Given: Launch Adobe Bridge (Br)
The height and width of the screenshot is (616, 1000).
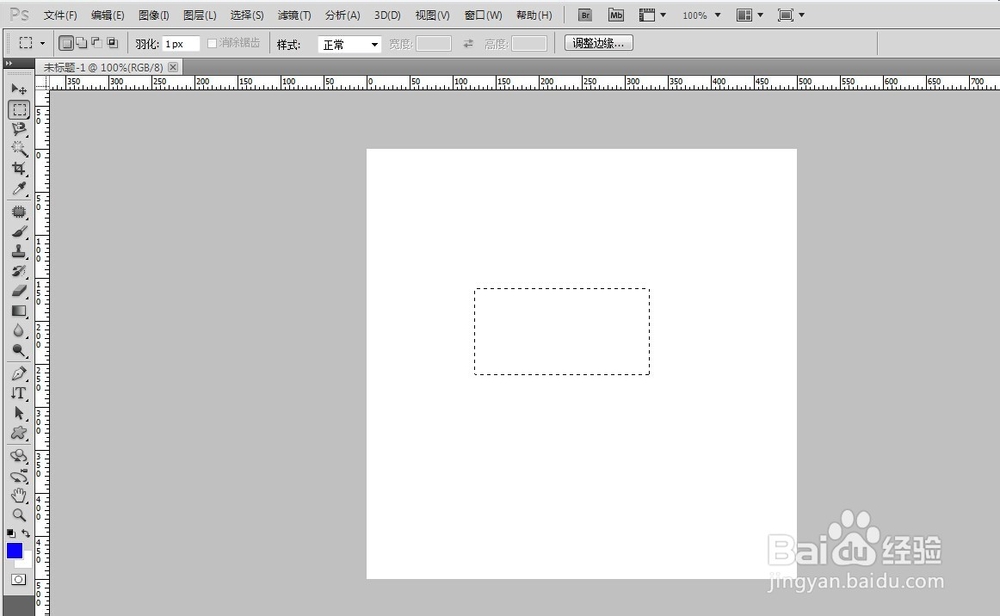Looking at the screenshot, I should tap(585, 15).
